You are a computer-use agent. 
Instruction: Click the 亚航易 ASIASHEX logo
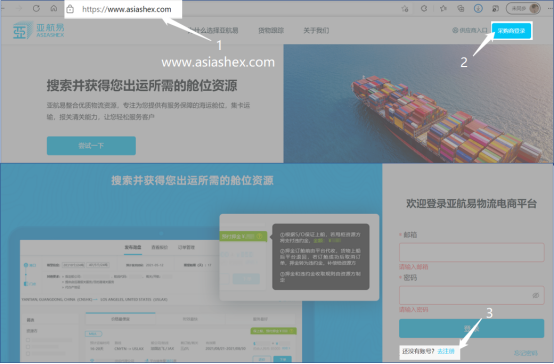(39, 30)
